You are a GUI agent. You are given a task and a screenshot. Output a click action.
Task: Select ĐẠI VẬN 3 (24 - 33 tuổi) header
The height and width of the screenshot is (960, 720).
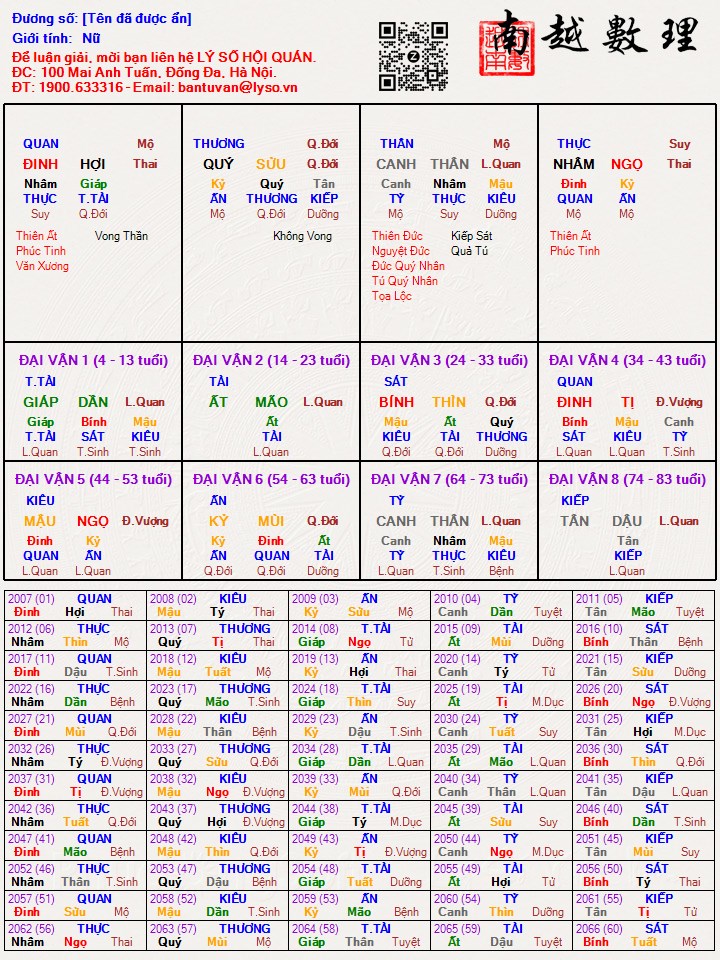pyautogui.click(x=449, y=360)
